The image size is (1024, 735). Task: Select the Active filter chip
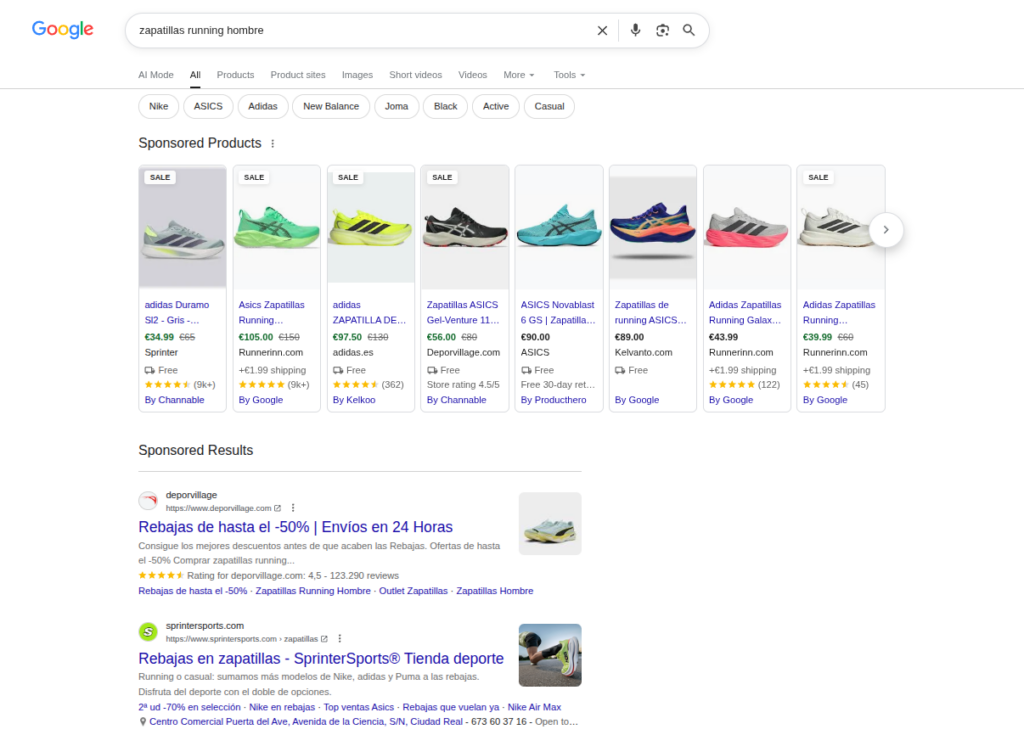point(496,106)
